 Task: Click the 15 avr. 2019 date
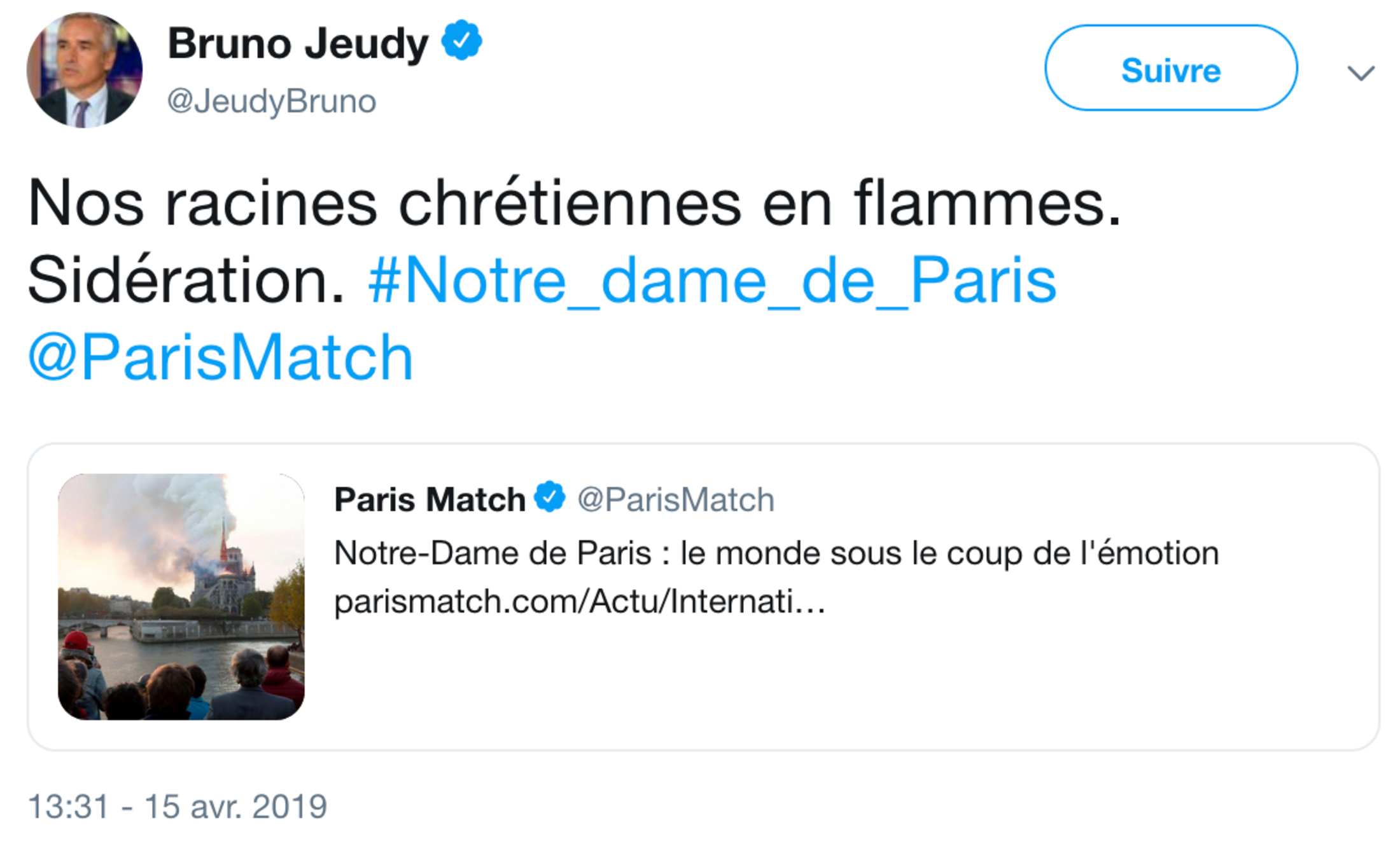[235, 807]
